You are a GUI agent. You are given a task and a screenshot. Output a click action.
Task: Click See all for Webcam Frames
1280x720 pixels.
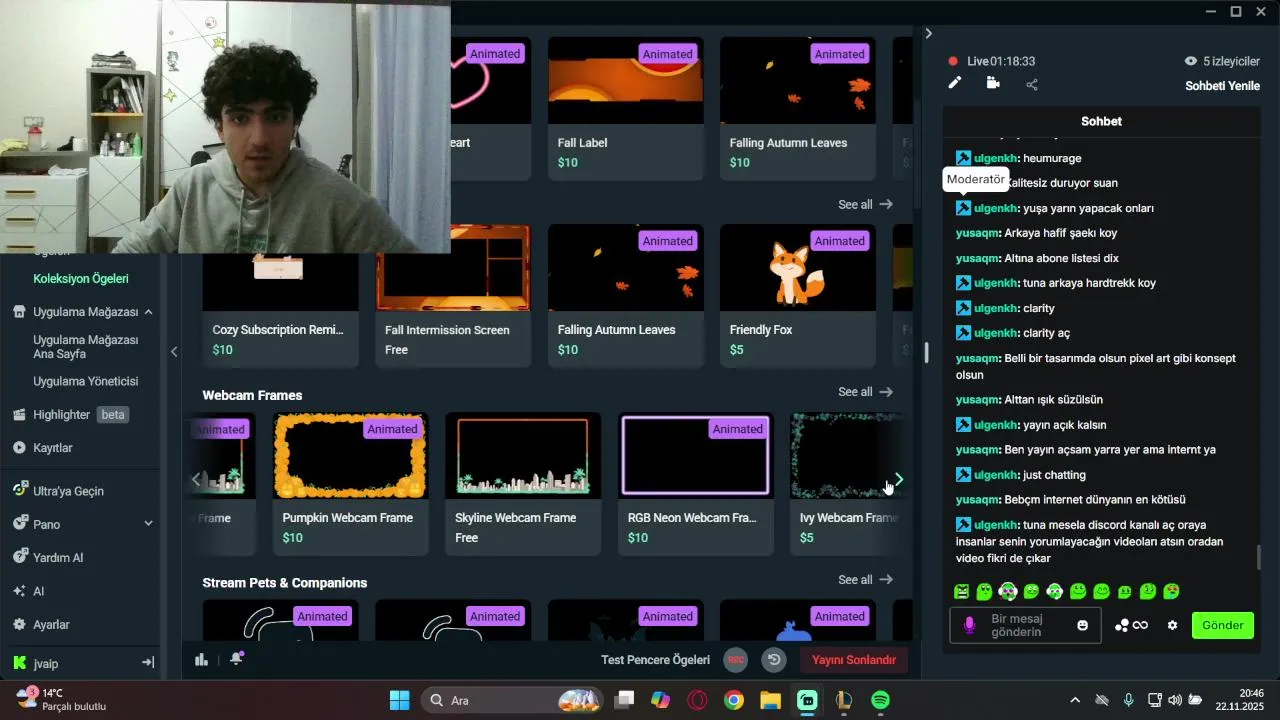pos(865,392)
